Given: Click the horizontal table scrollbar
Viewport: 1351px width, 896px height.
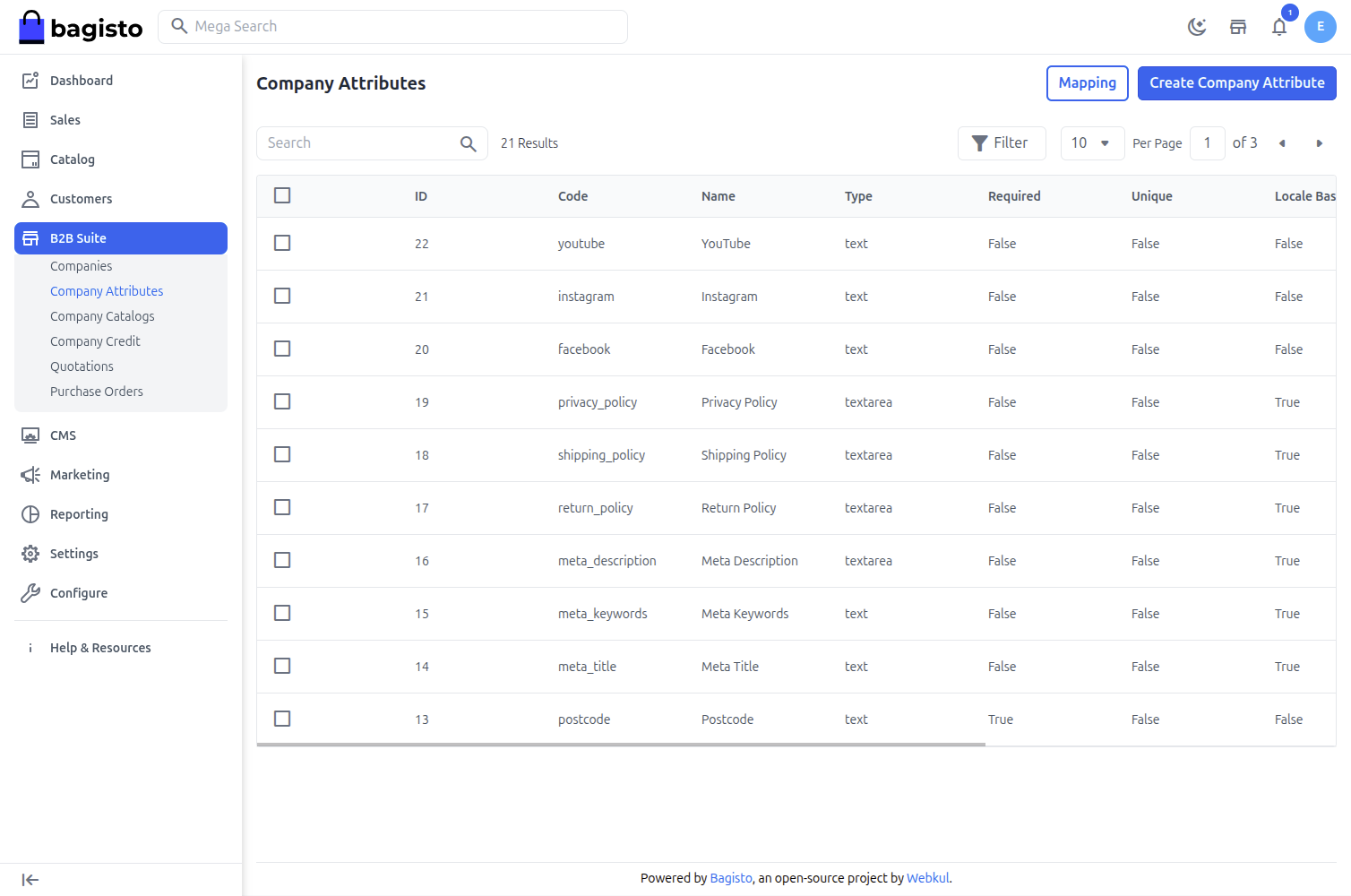Looking at the screenshot, I should [621, 744].
